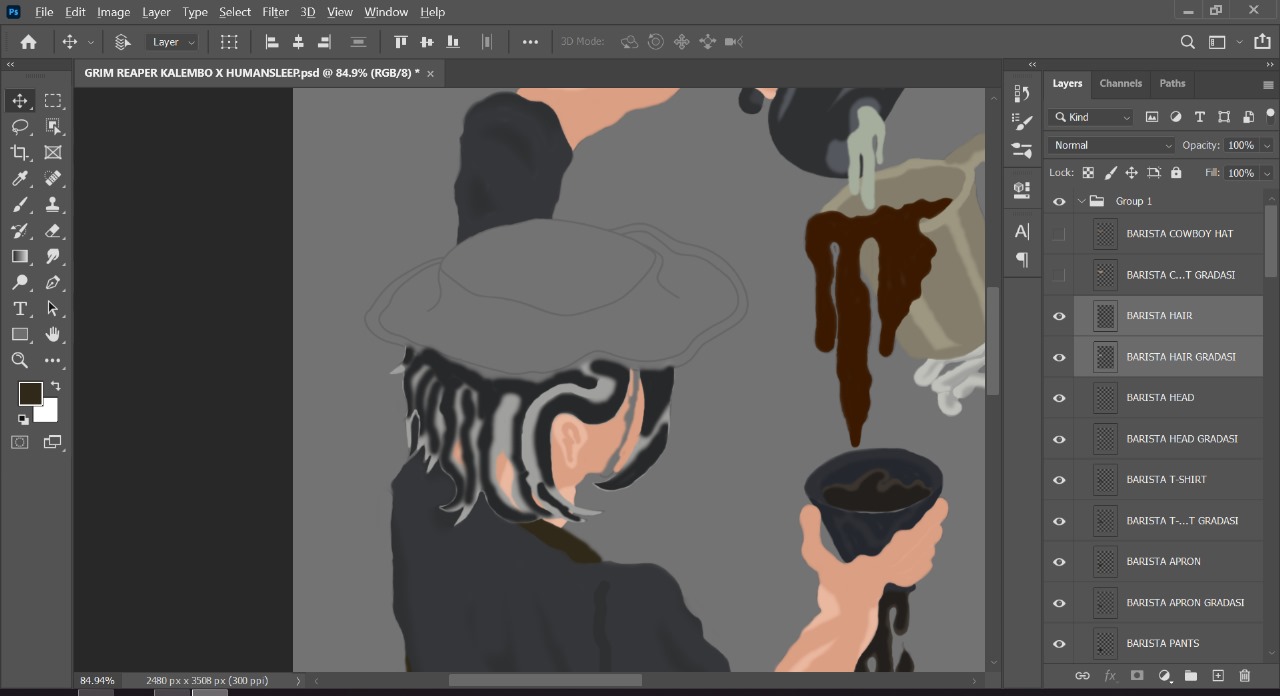Click BARISTA T-SHIRT layer thumbnail
This screenshot has width=1280, height=696.
tap(1105, 480)
